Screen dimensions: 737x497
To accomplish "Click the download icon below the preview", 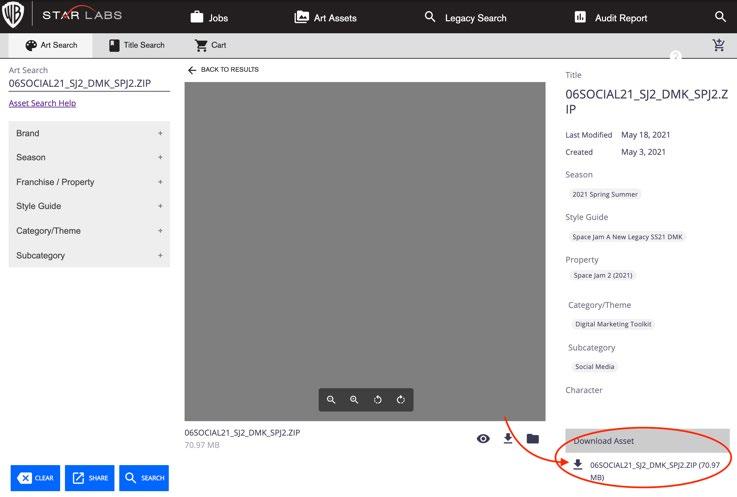I will pyautogui.click(x=508, y=438).
